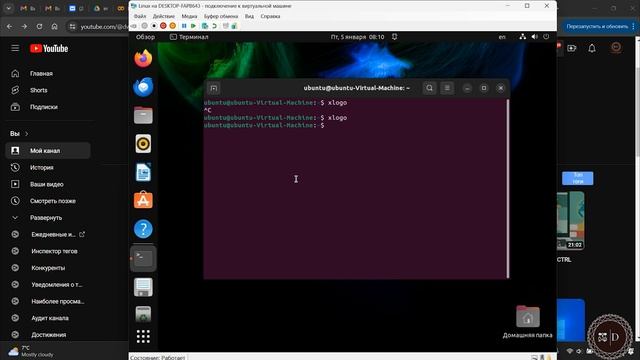This screenshot has width=640, height=360.
Task: Open Firefox from the Ubuntu dock
Action: point(143,58)
